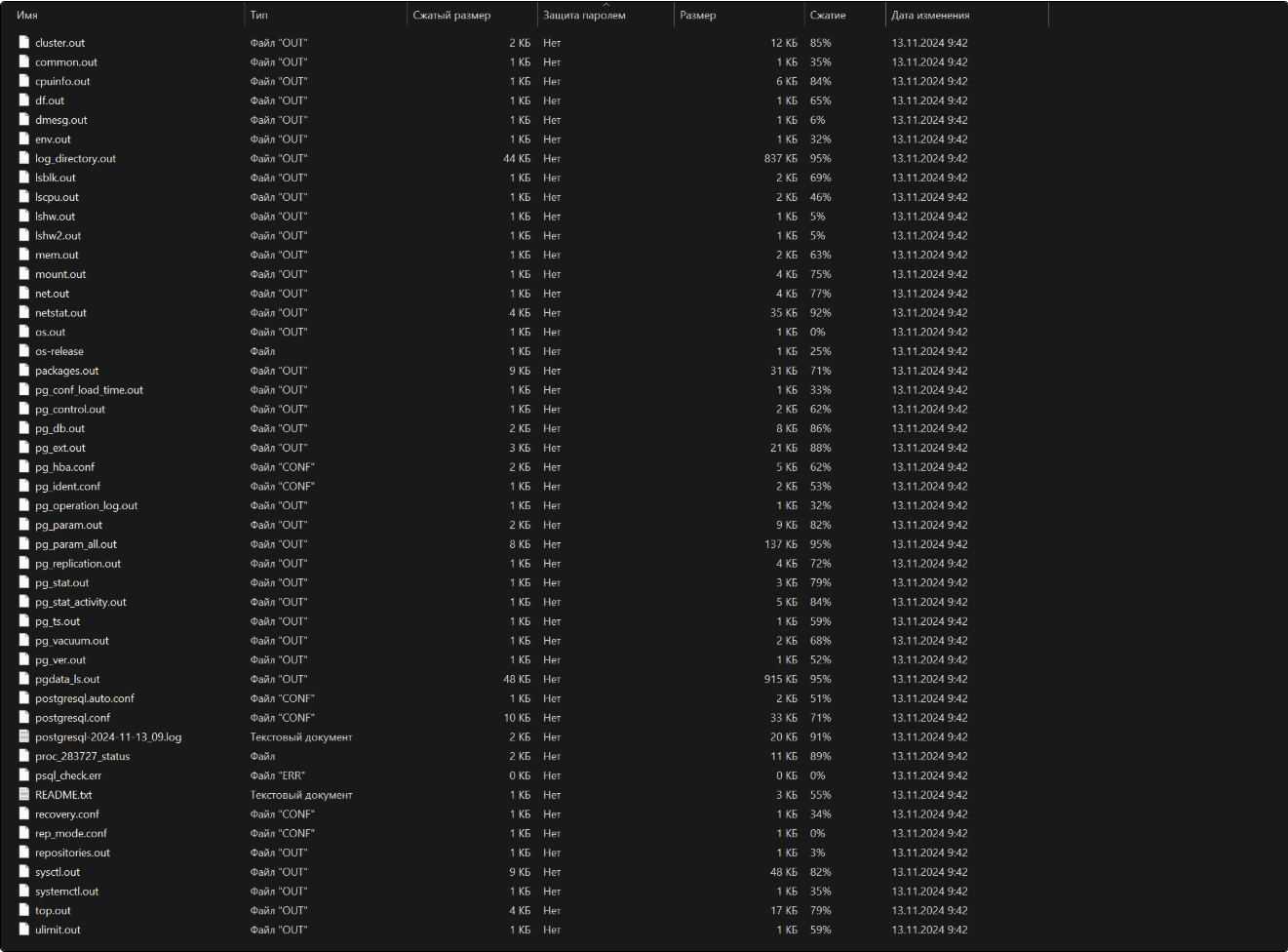Screen dimensions: 1288x952
Task: Sort by Сжатый размер column header
Action: pyautogui.click(x=451, y=15)
